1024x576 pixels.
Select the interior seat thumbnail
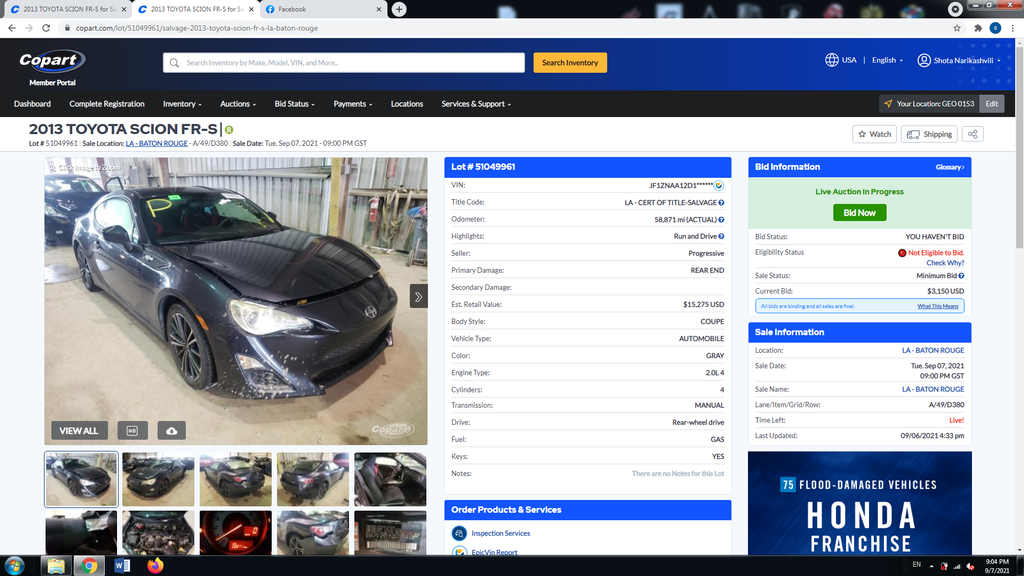(x=391, y=479)
